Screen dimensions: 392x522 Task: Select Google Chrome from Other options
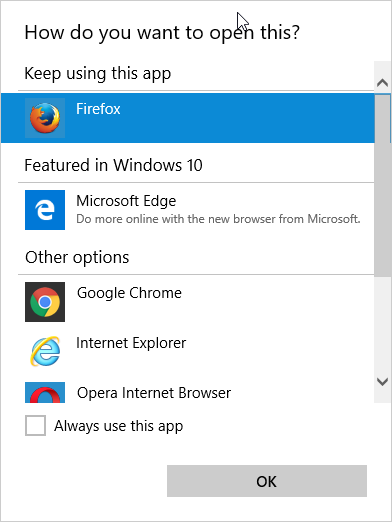[x=188, y=302]
